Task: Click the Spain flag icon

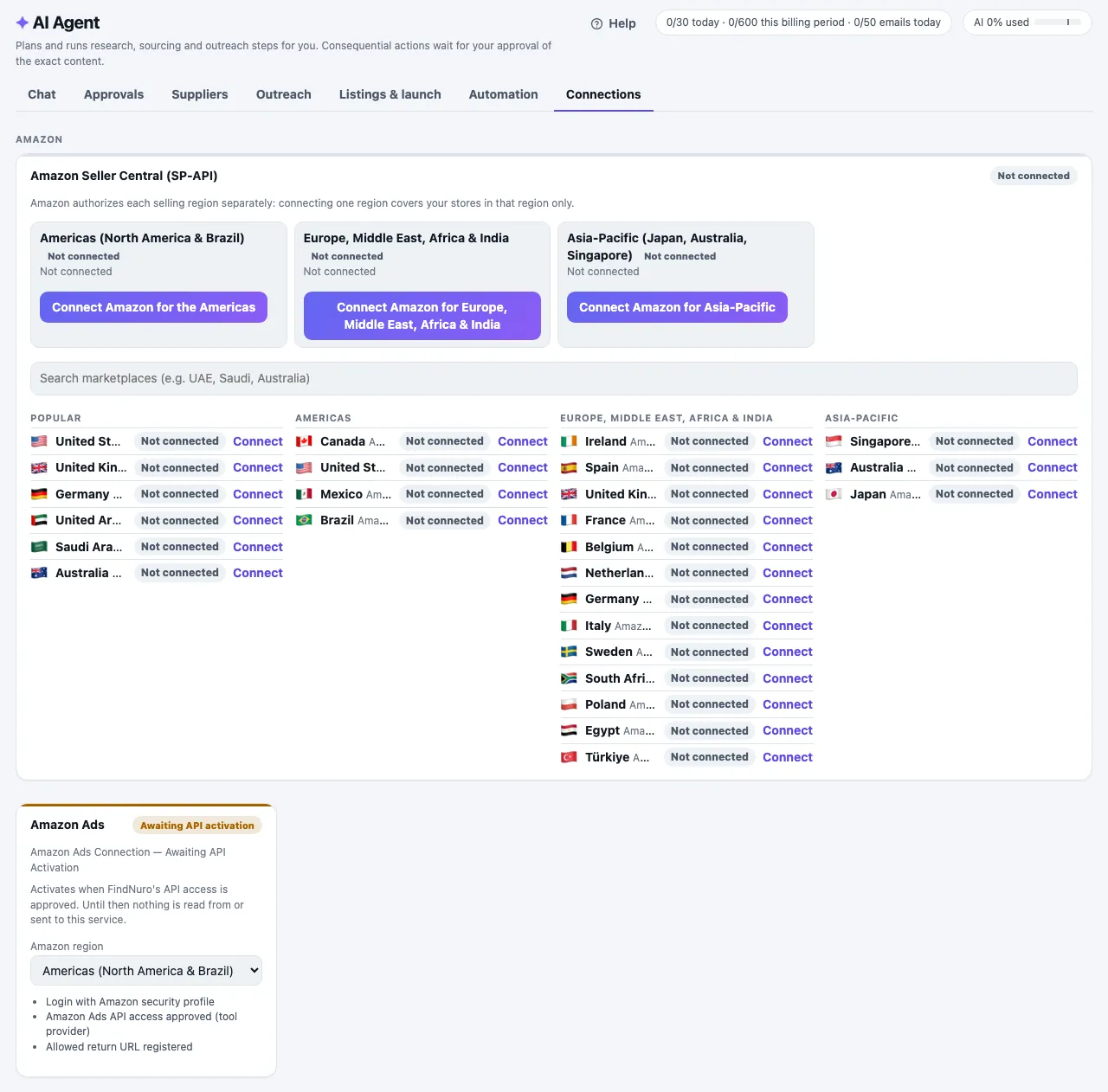Action: [569, 467]
